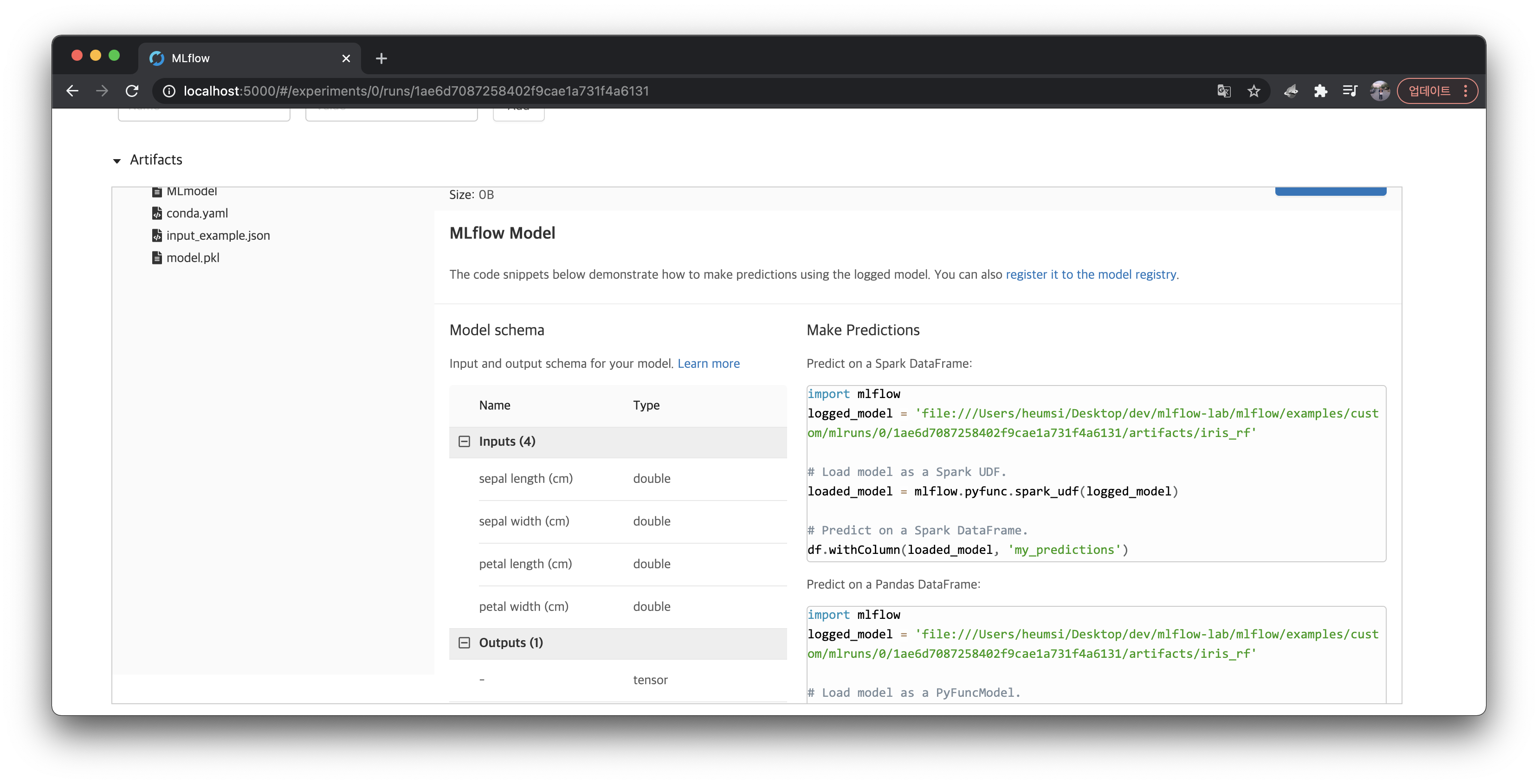Open the Learn more schema link
Image resolution: width=1538 pixels, height=784 pixels.
click(708, 363)
